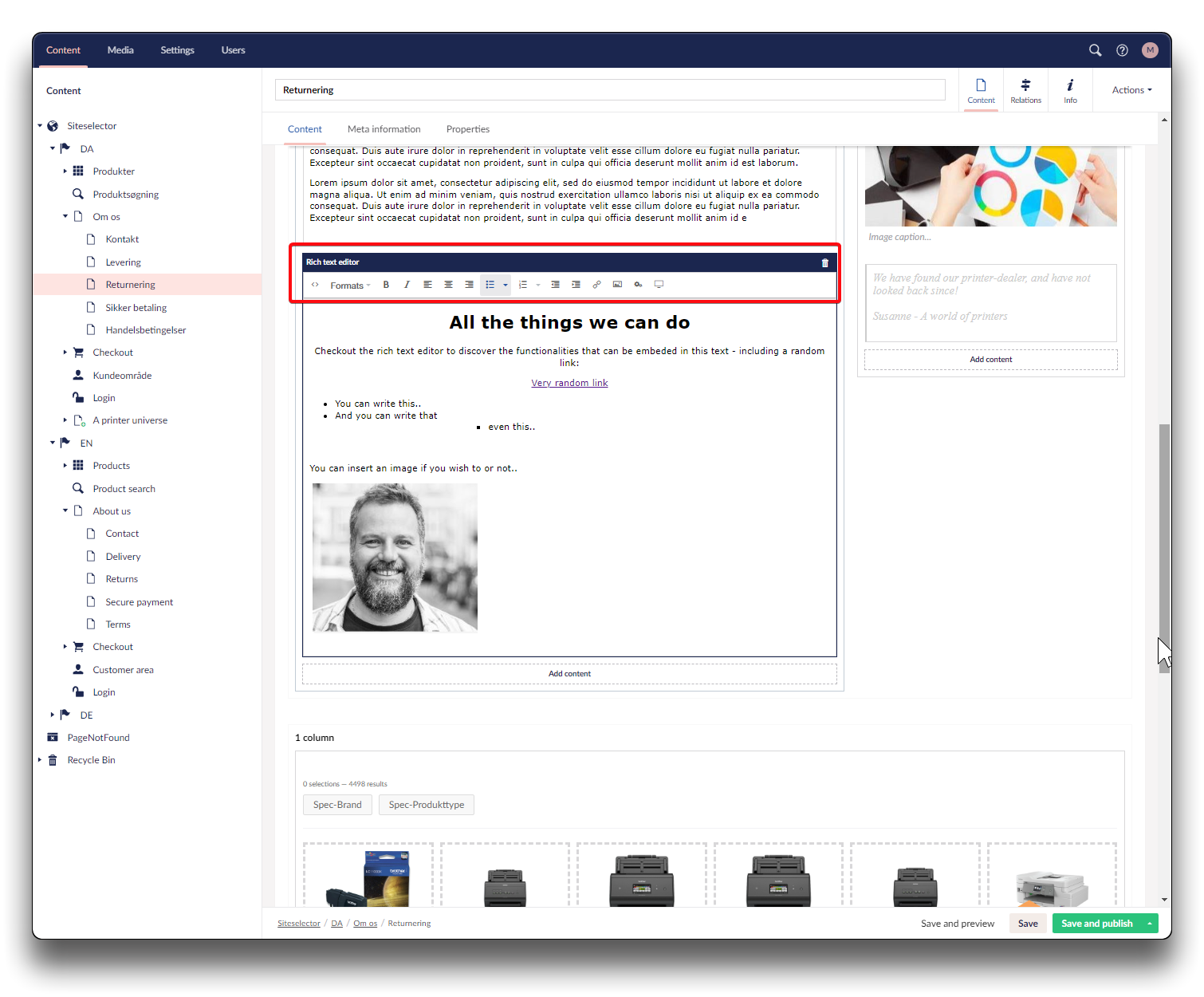Click the insert image icon in toolbar
This screenshot has width=1204, height=997.
pos(617,285)
